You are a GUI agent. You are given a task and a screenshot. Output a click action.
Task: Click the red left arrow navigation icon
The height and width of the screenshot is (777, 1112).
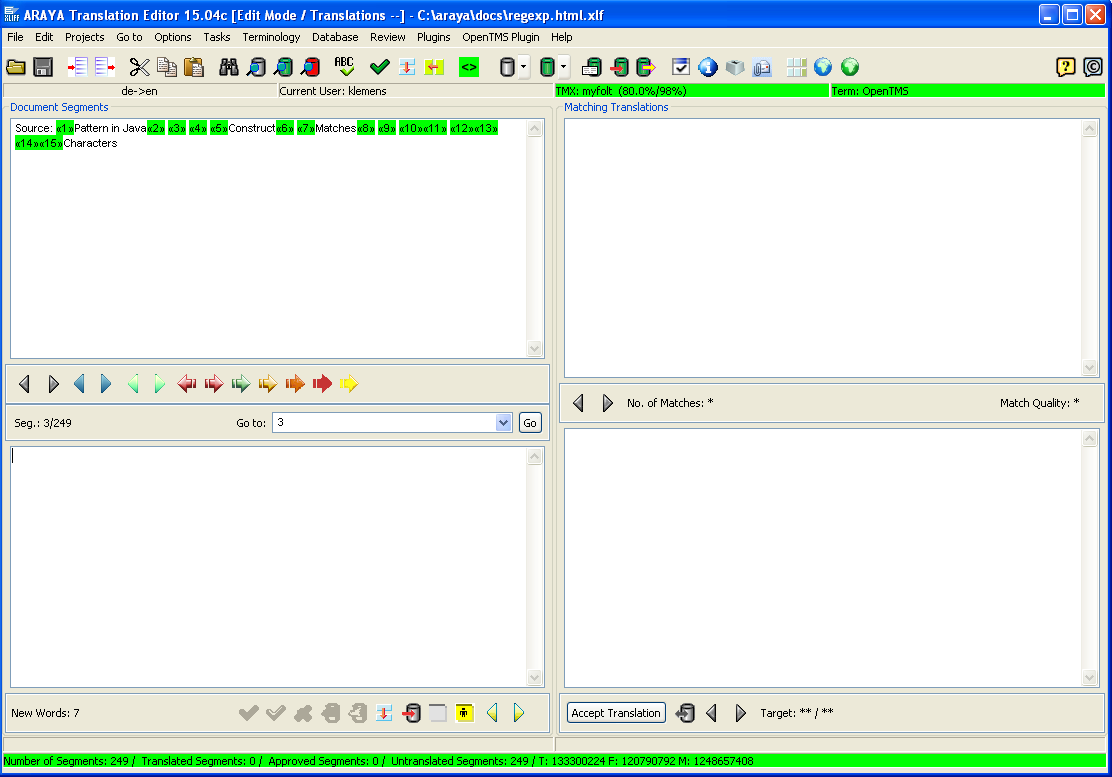[x=187, y=384]
